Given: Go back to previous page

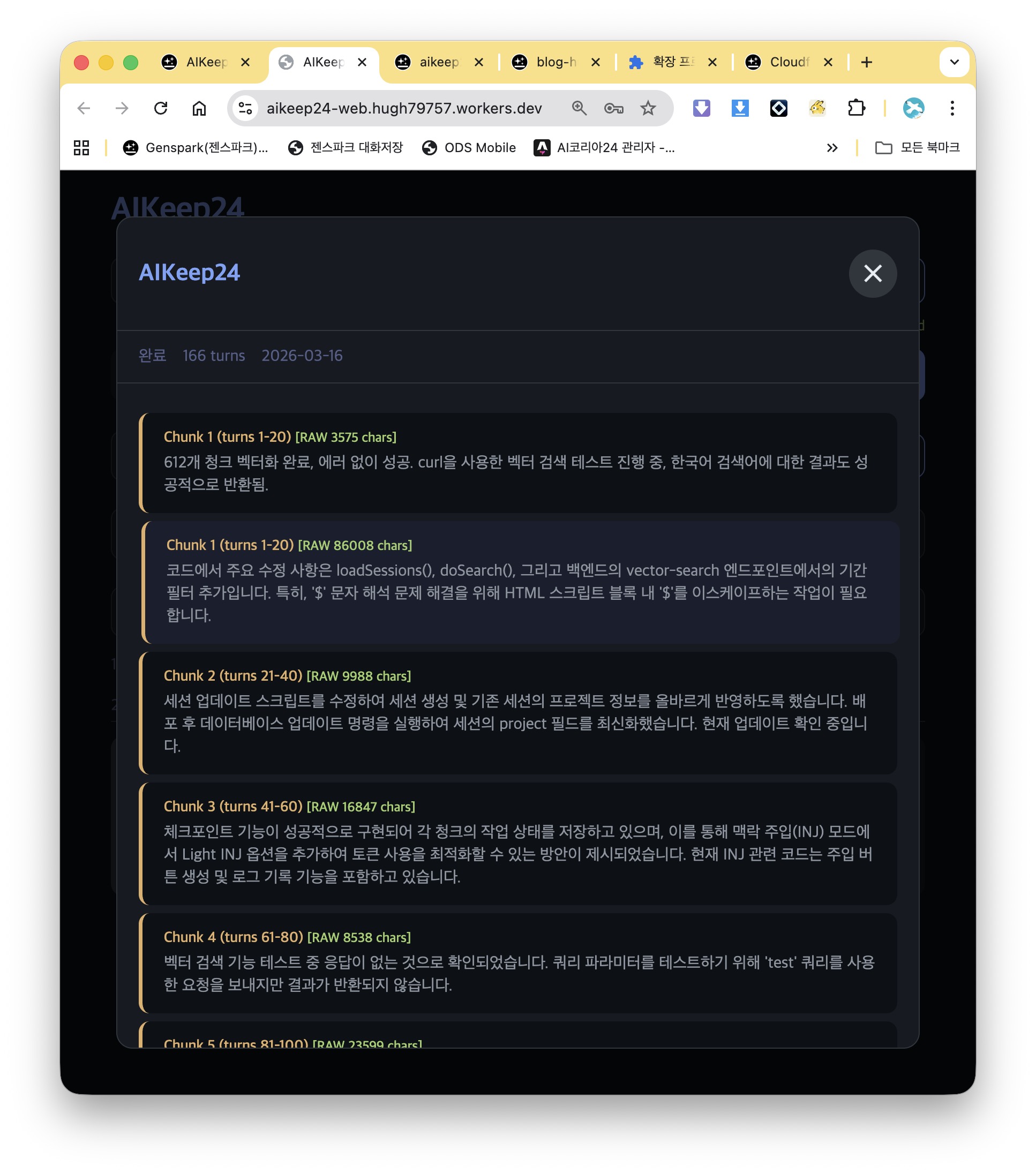Looking at the screenshot, I should coord(84,108).
